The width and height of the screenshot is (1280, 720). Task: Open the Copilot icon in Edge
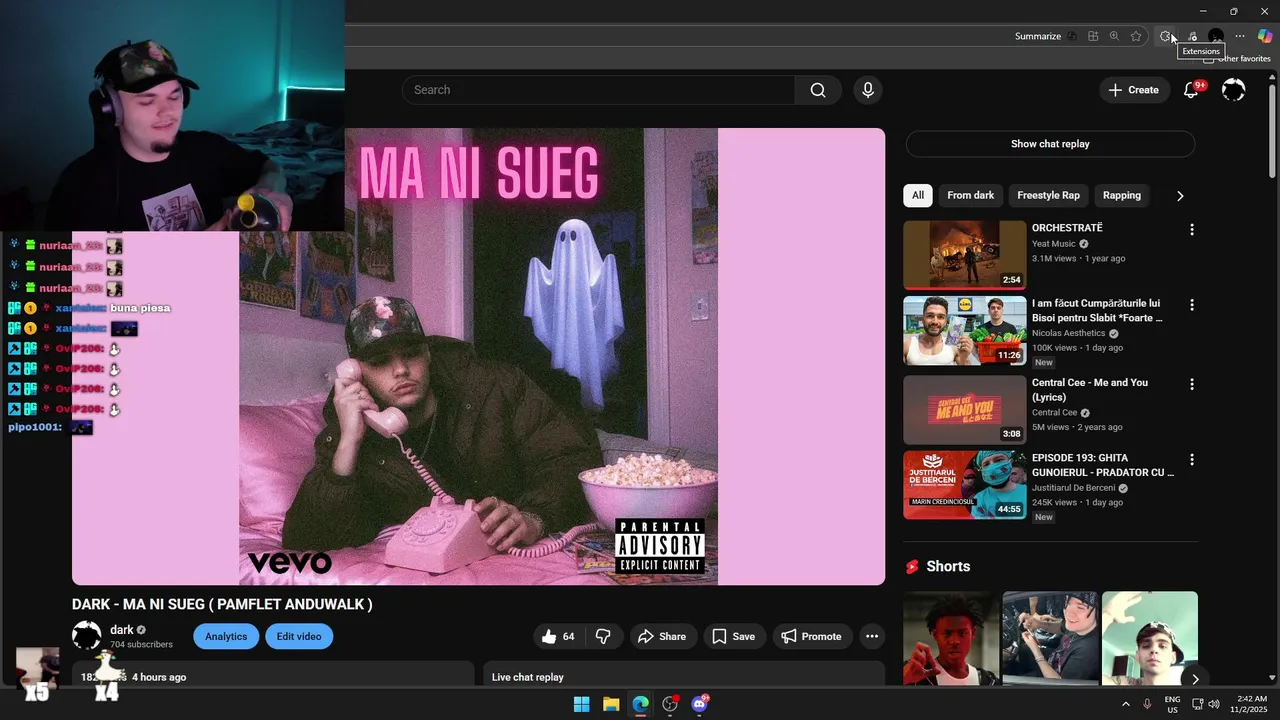[x=1265, y=36]
